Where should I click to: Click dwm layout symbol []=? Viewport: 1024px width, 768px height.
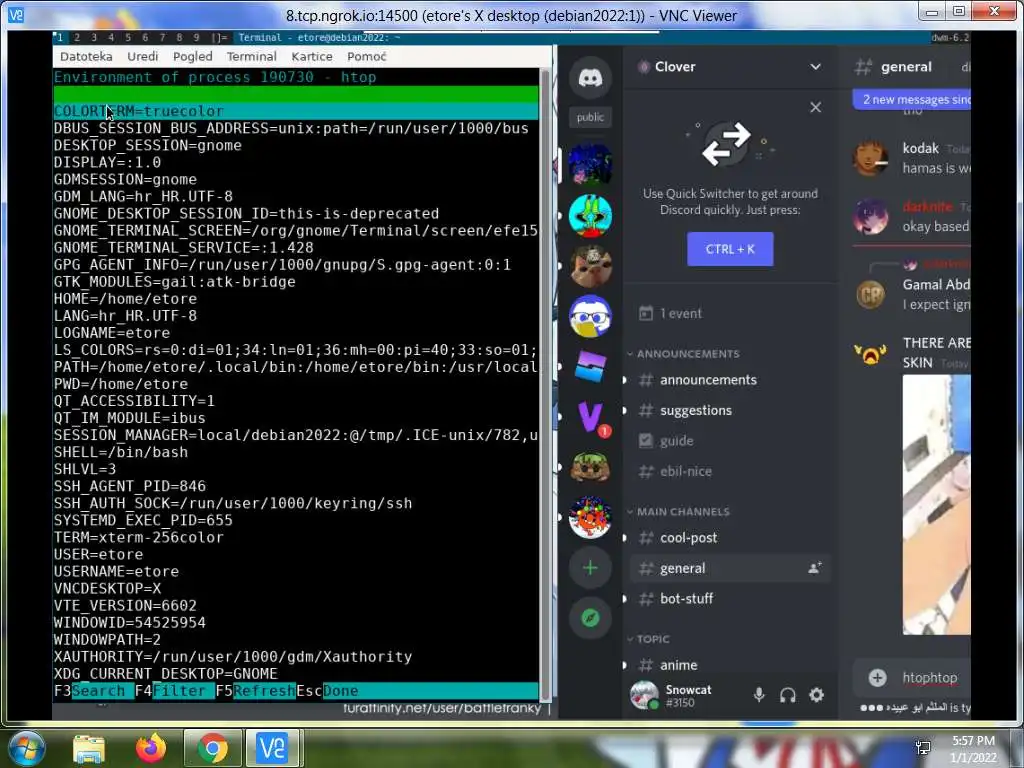click(x=219, y=38)
